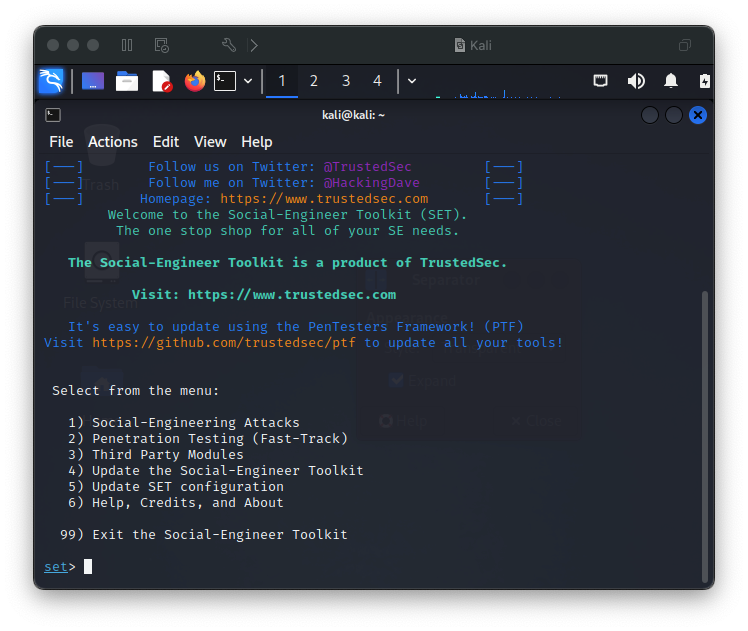Launch terminal emulator from the panel
The width and height of the screenshot is (748, 631).
225,81
